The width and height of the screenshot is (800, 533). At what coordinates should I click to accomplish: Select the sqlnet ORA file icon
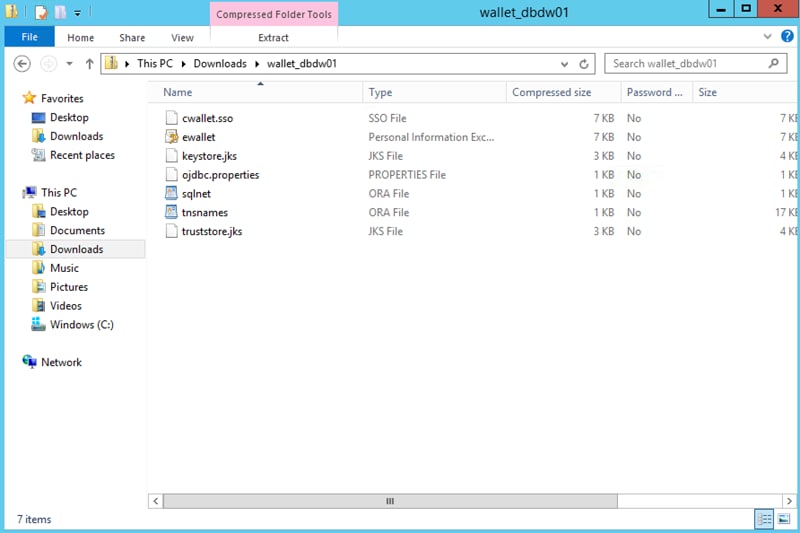tap(171, 193)
